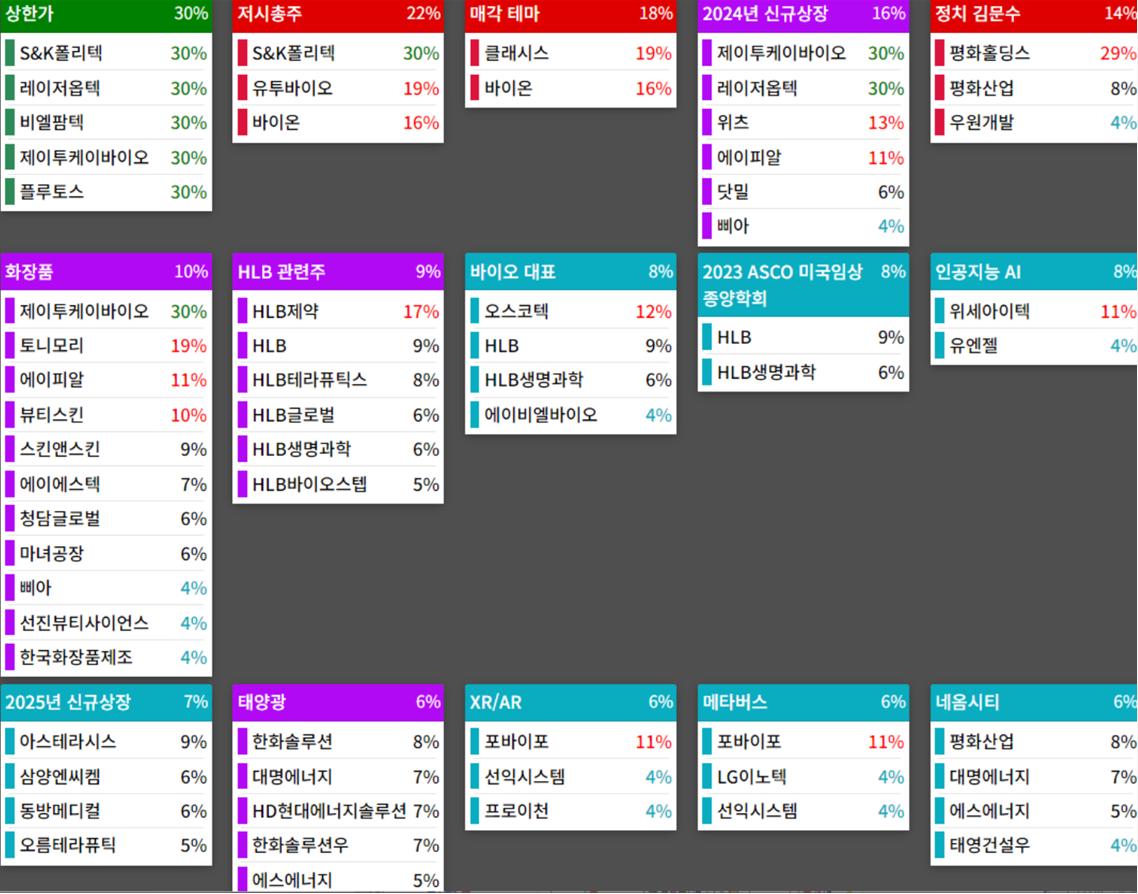
Task: Select 클래시스 in the 매각 테마 card
Action: 570,53
